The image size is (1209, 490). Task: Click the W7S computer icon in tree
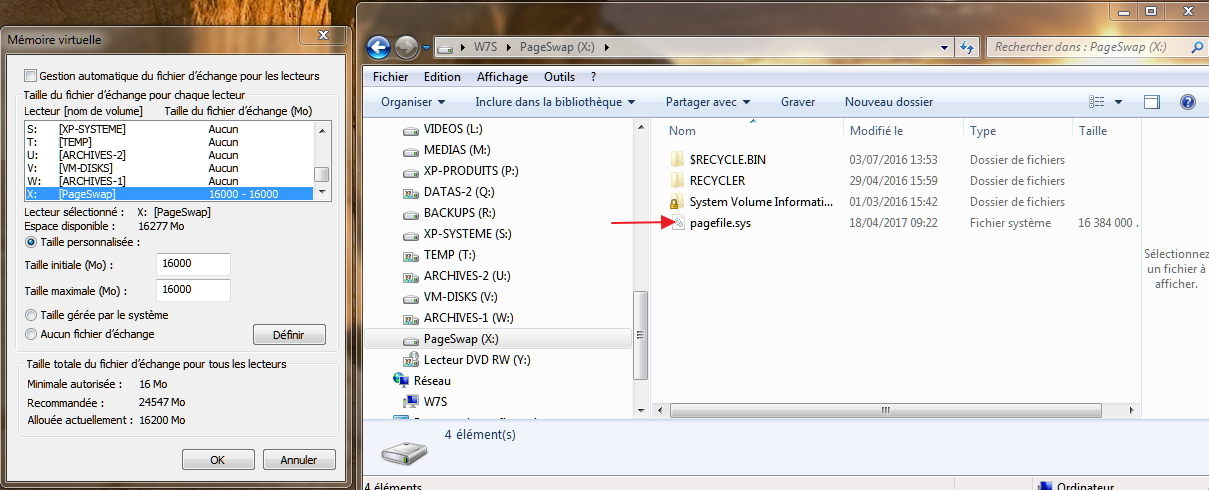pos(410,402)
